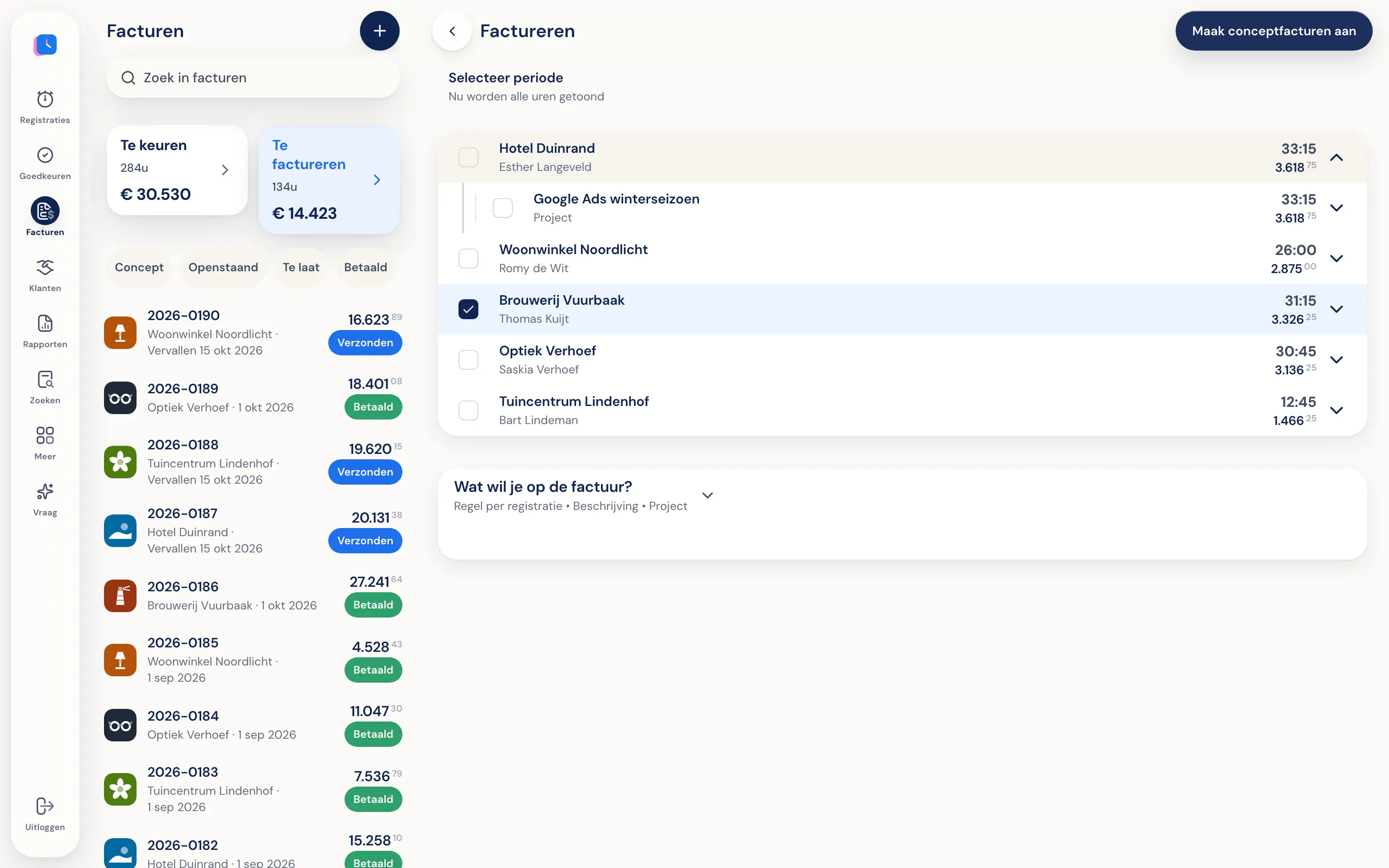The image size is (1389, 868).
Task: Open the Te factureren card
Action: click(329, 179)
